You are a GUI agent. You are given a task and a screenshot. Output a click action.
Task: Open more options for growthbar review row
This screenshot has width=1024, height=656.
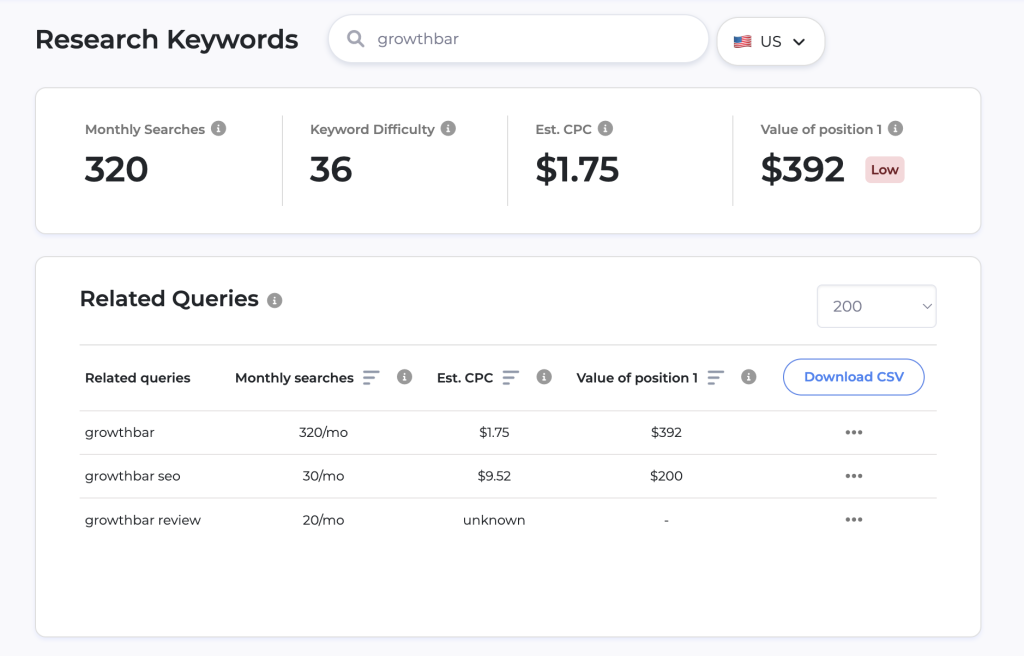point(854,520)
